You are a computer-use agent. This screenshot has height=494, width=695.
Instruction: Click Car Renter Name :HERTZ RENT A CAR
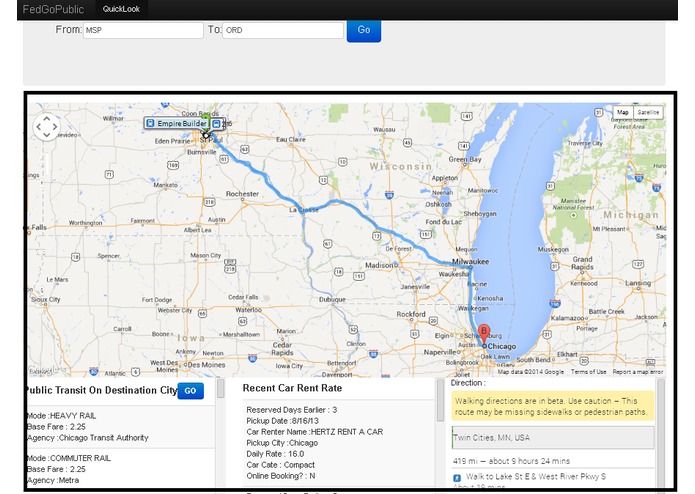tap(315, 432)
